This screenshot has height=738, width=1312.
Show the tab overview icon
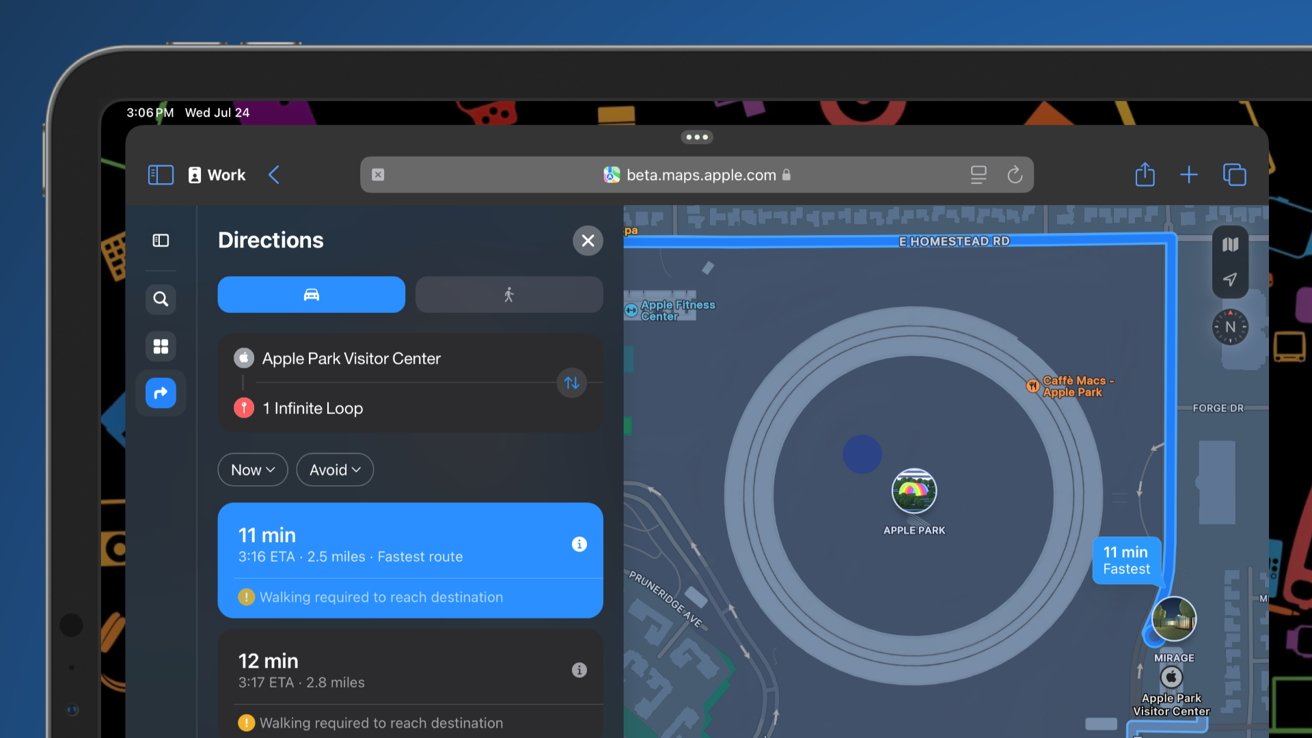pos(1235,175)
